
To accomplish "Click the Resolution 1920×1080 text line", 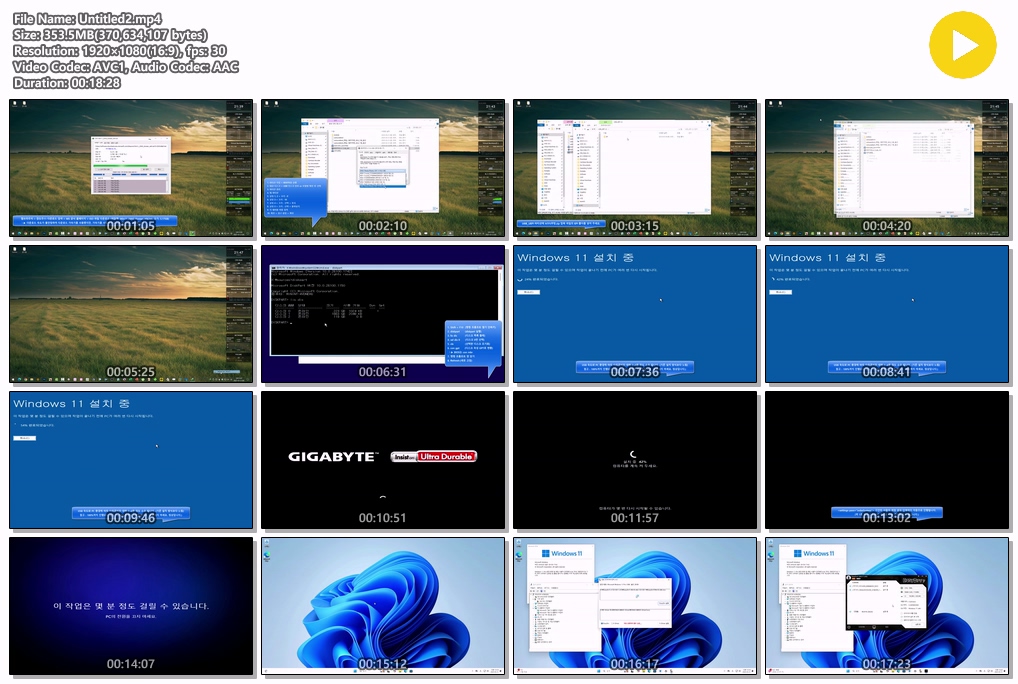I will point(120,51).
